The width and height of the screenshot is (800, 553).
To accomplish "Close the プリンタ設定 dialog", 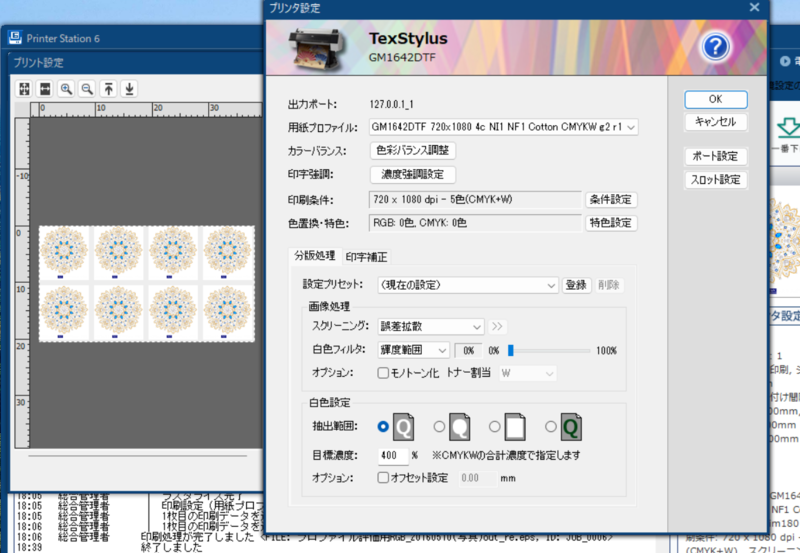I will click(x=754, y=7).
